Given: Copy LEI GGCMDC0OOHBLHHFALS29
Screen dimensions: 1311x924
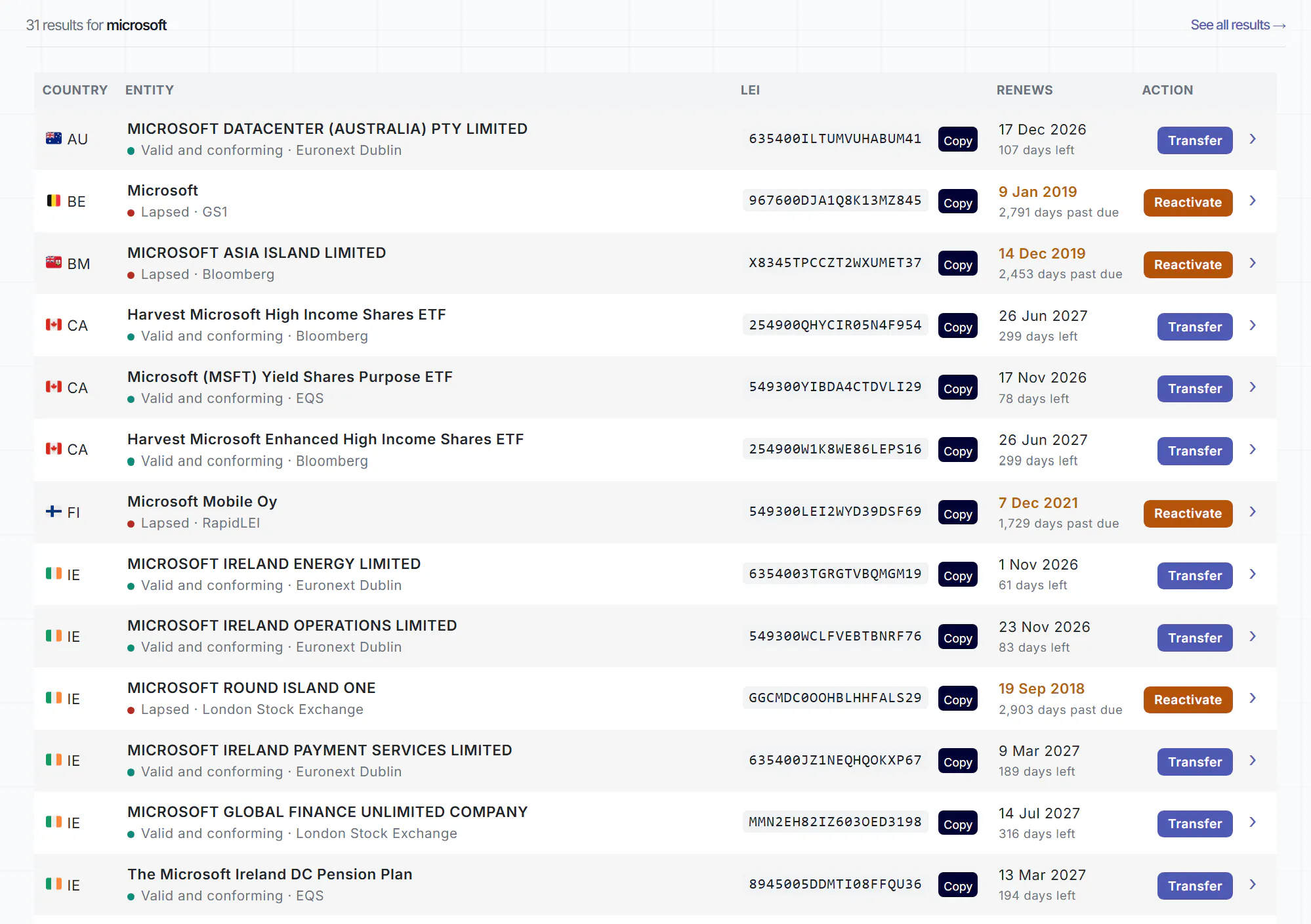Looking at the screenshot, I should pos(957,699).
